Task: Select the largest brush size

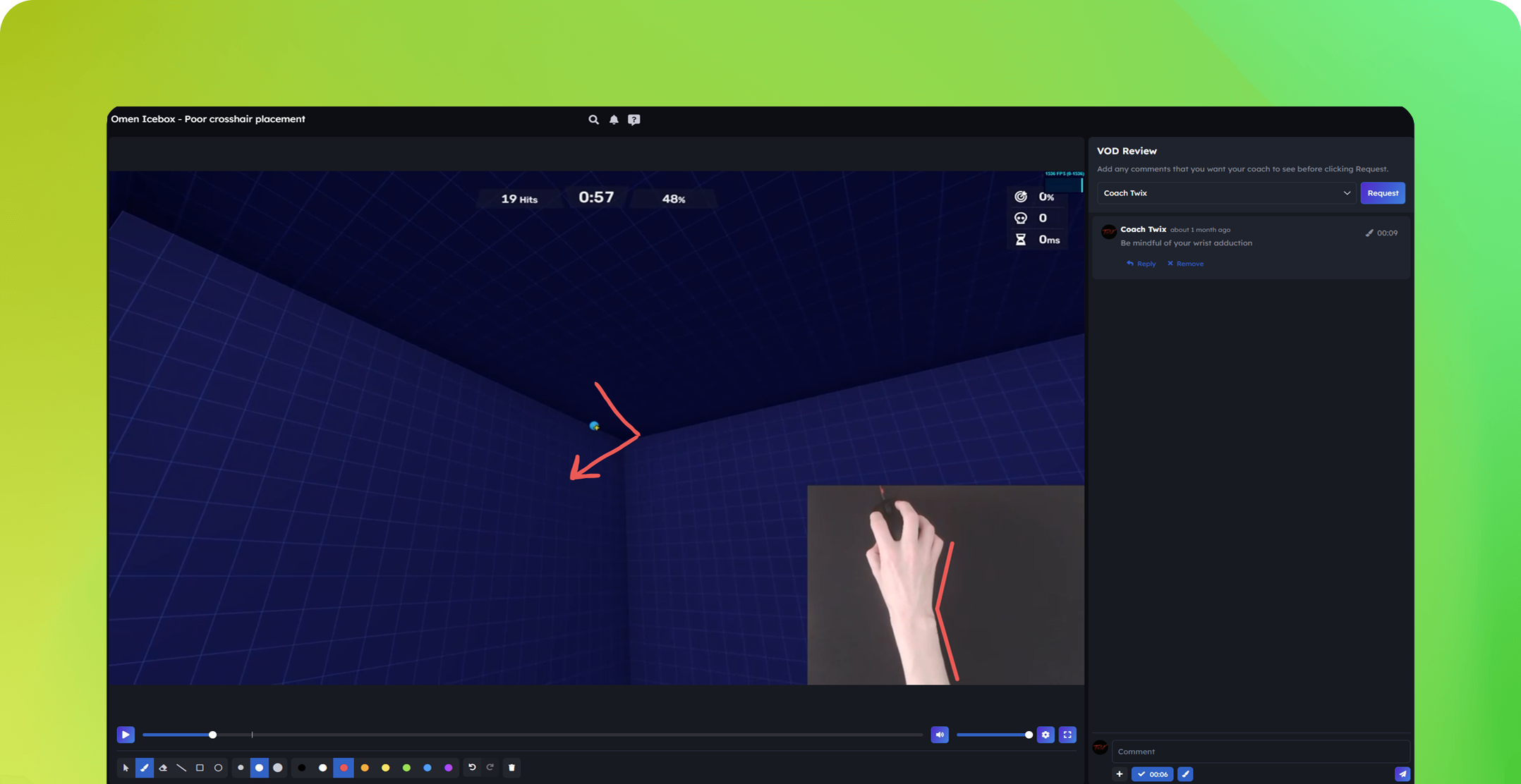Action: coord(278,768)
